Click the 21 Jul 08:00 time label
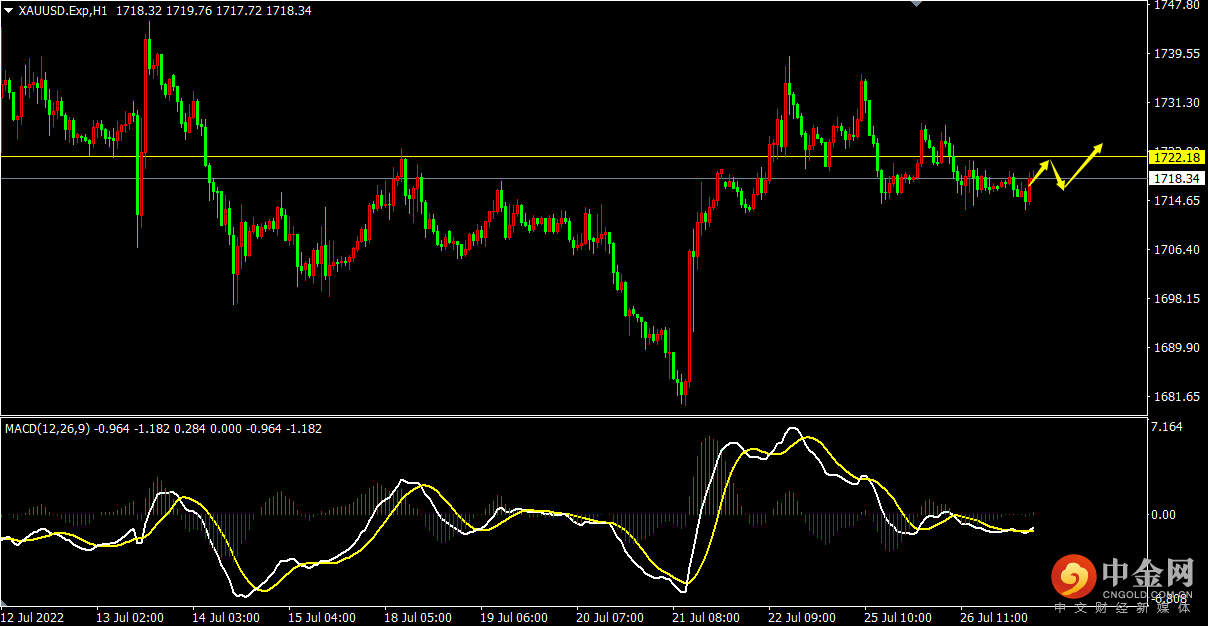The image size is (1208, 626). 706,618
